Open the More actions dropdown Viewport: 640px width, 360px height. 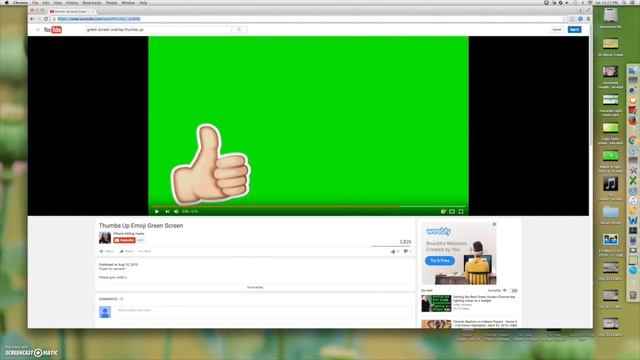click(x=144, y=251)
